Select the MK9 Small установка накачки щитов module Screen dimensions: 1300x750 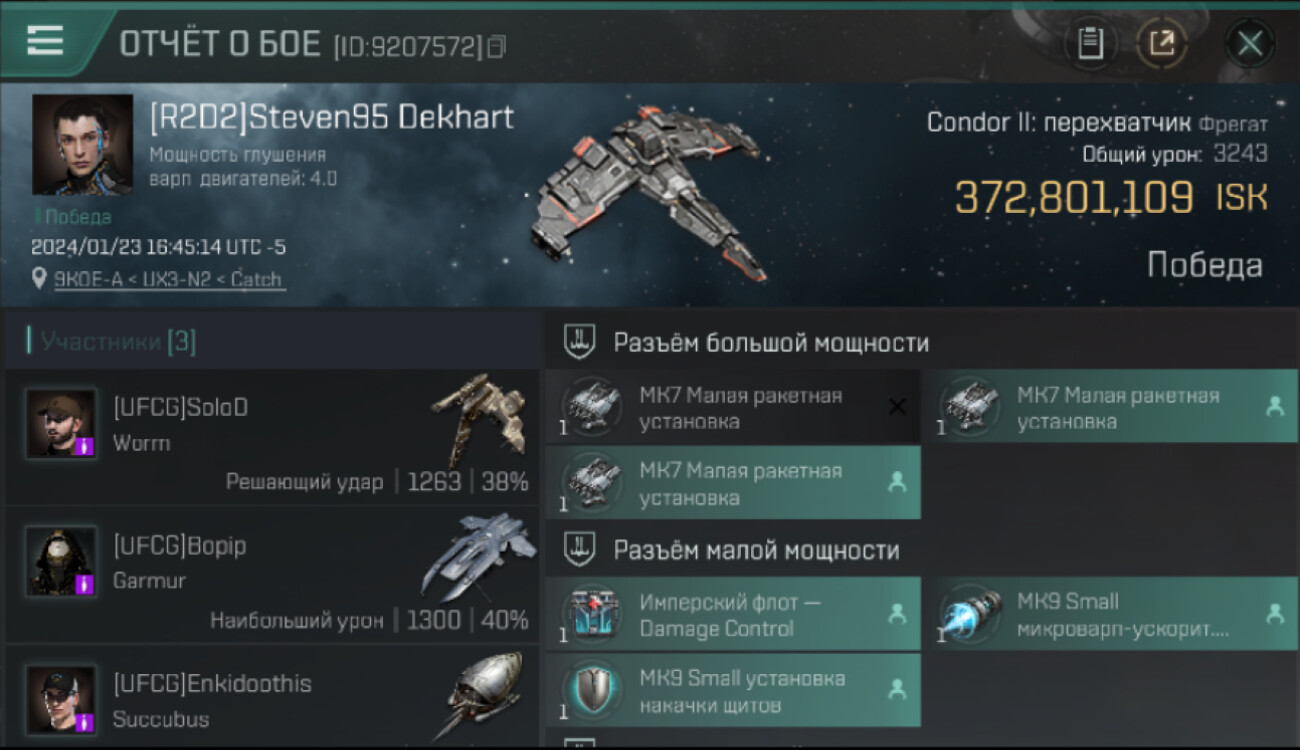[733, 690]
